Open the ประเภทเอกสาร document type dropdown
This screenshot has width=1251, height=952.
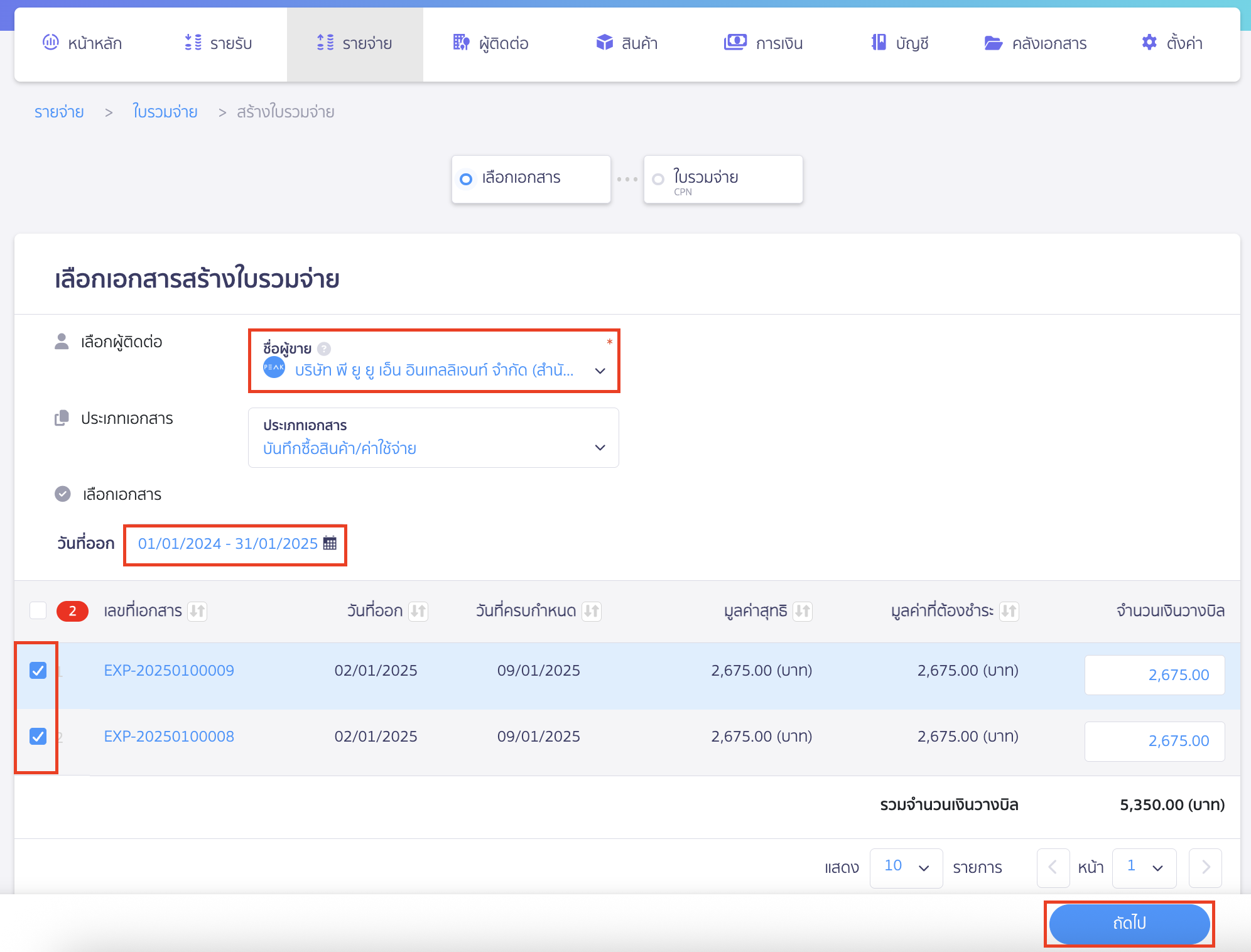click(x=600, y=448)
